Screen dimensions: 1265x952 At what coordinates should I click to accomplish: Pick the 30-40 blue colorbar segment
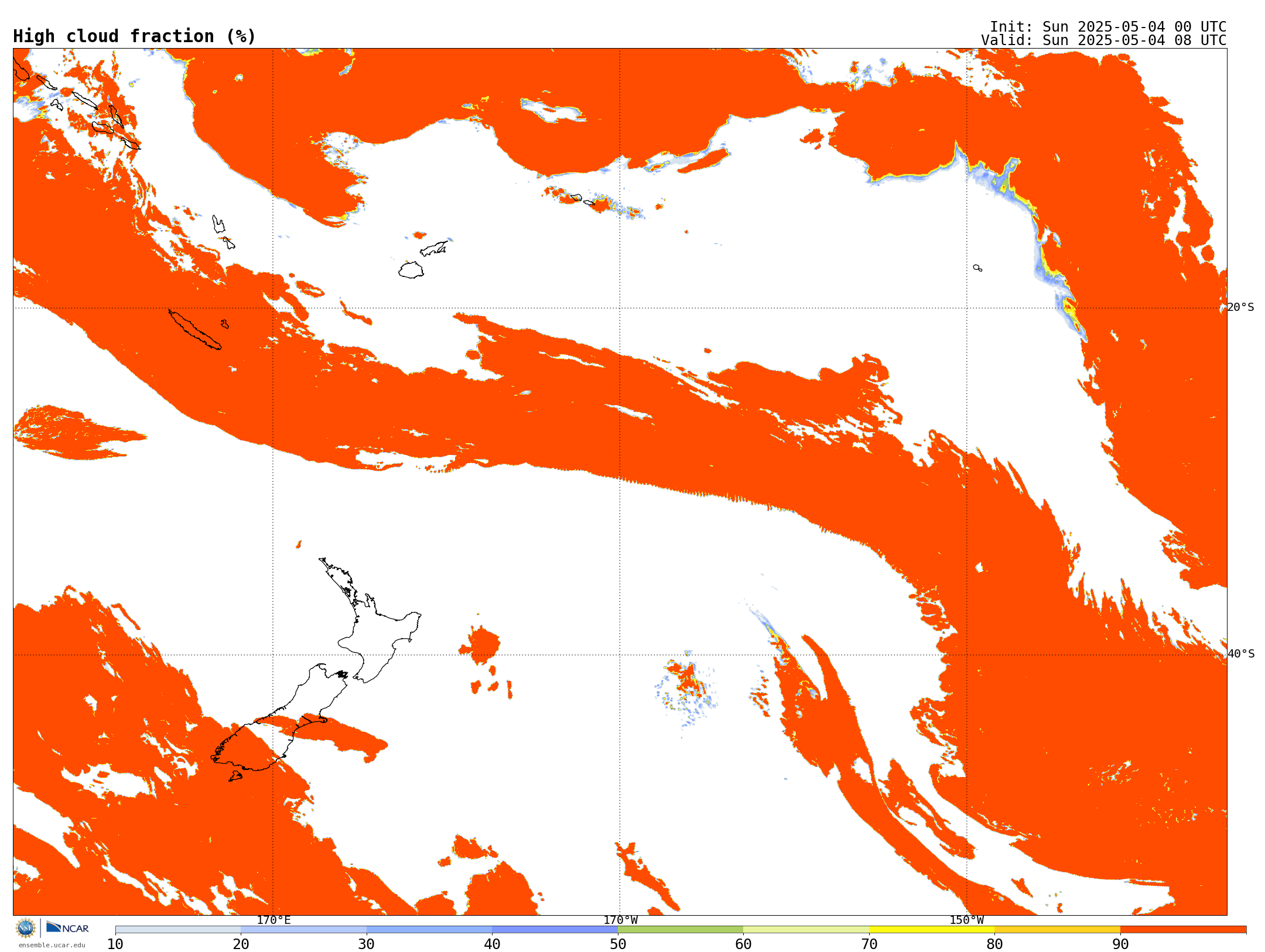point(429,930)
